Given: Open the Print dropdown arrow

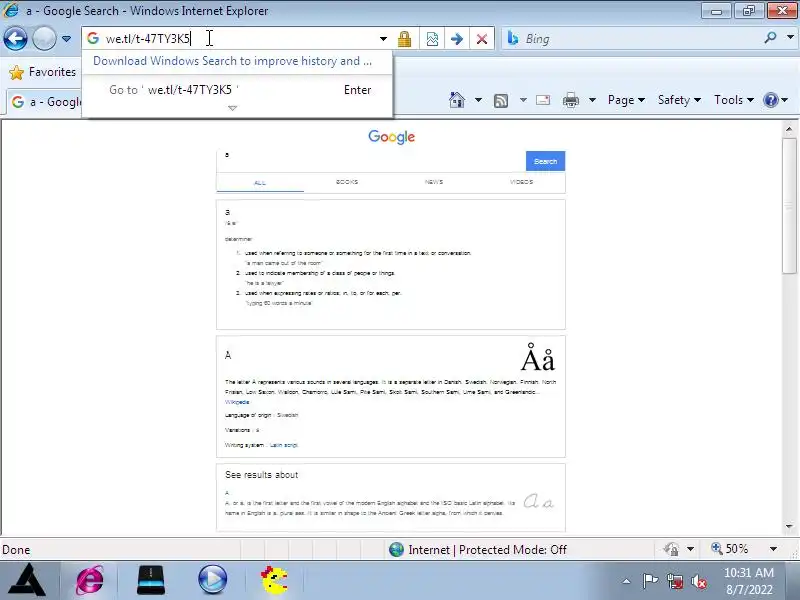Looking at the screenshot, I should (x=592, y=100).
